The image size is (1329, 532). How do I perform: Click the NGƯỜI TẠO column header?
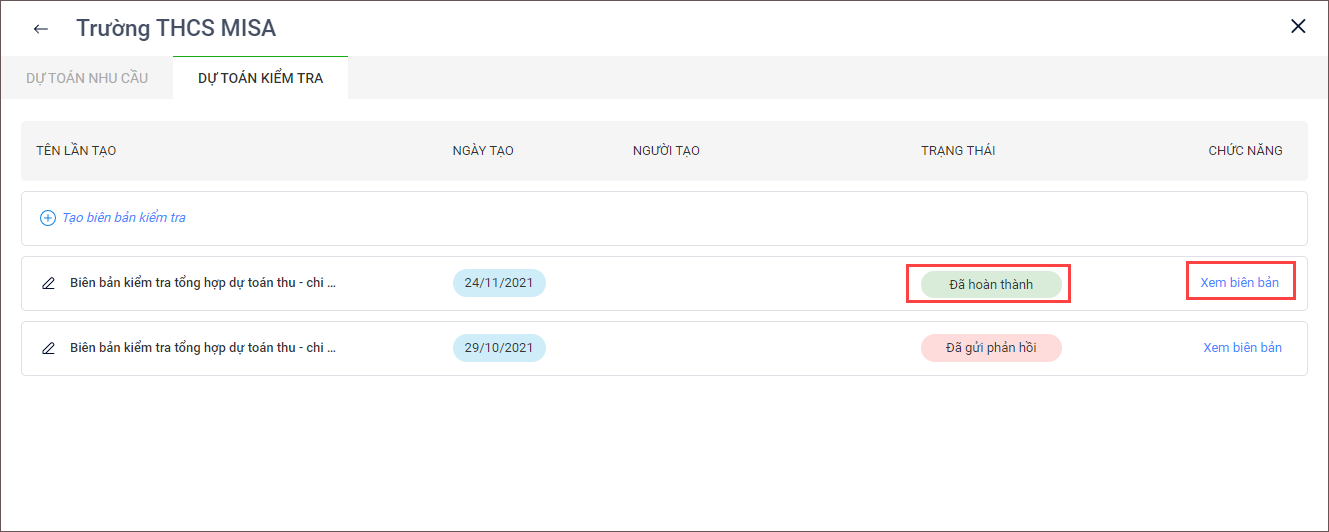[666, 151]
